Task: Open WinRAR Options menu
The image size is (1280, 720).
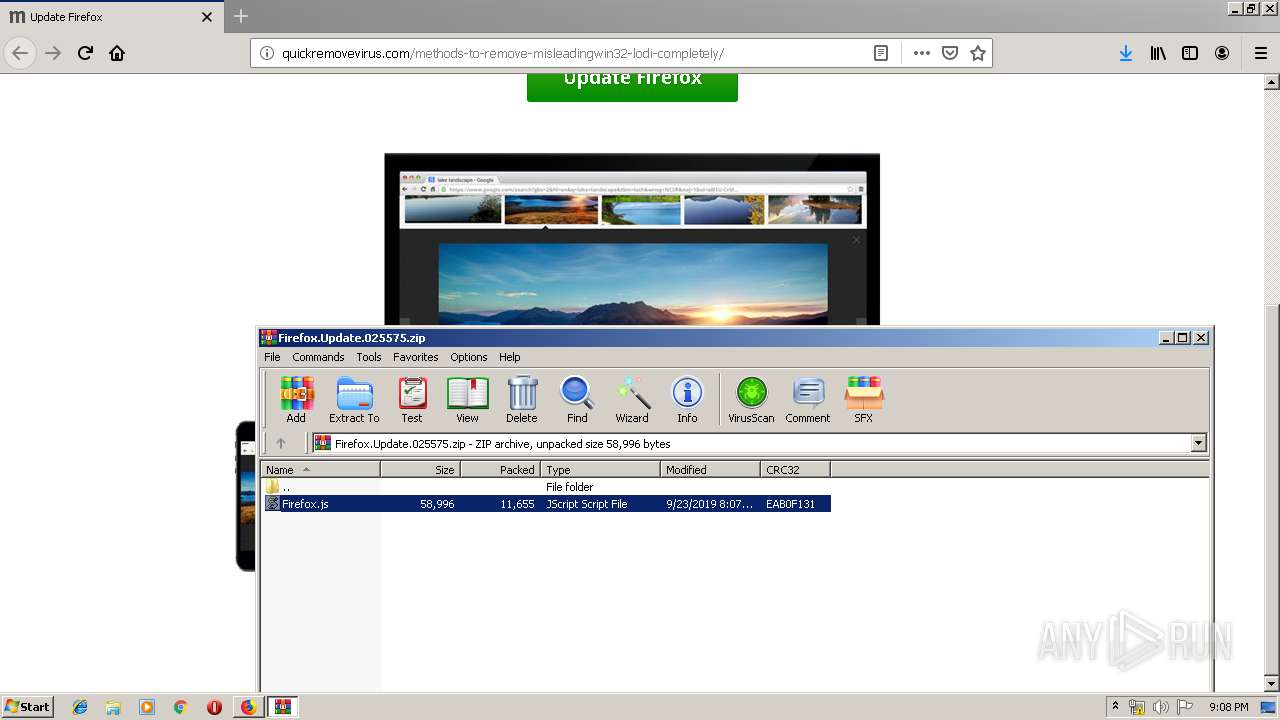Action: 469,357
